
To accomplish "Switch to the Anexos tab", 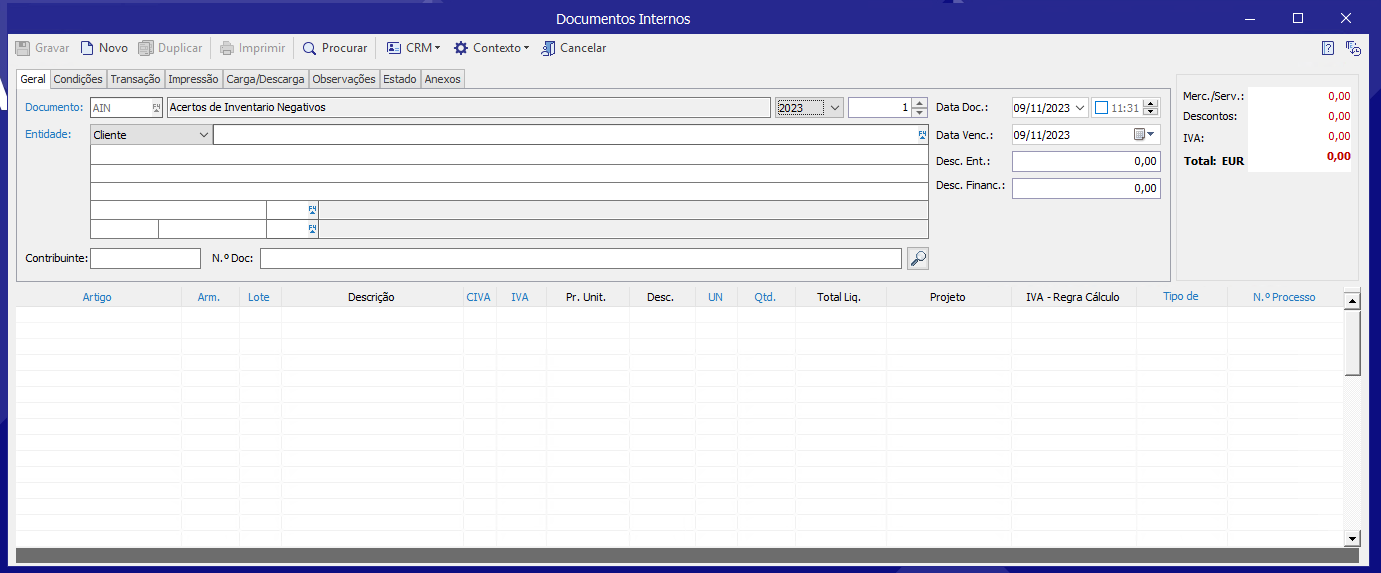I will [x=443, y=79].
